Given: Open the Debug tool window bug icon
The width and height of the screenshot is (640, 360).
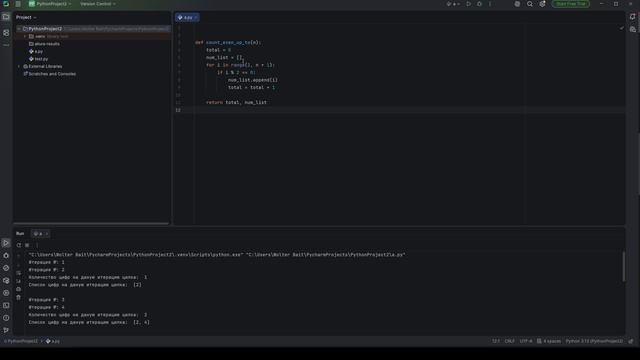Looking at the screenshot, I should (6, 256).
